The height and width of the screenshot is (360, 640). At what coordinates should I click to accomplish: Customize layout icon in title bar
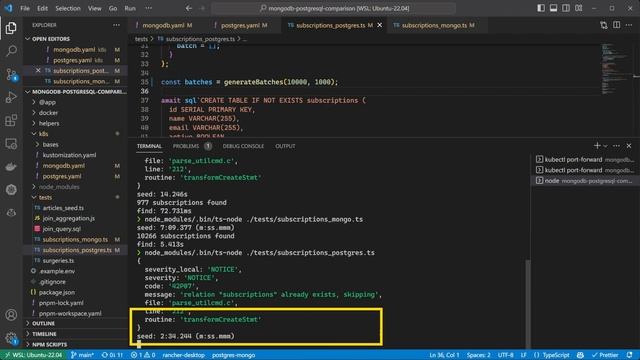pos(578,8)
